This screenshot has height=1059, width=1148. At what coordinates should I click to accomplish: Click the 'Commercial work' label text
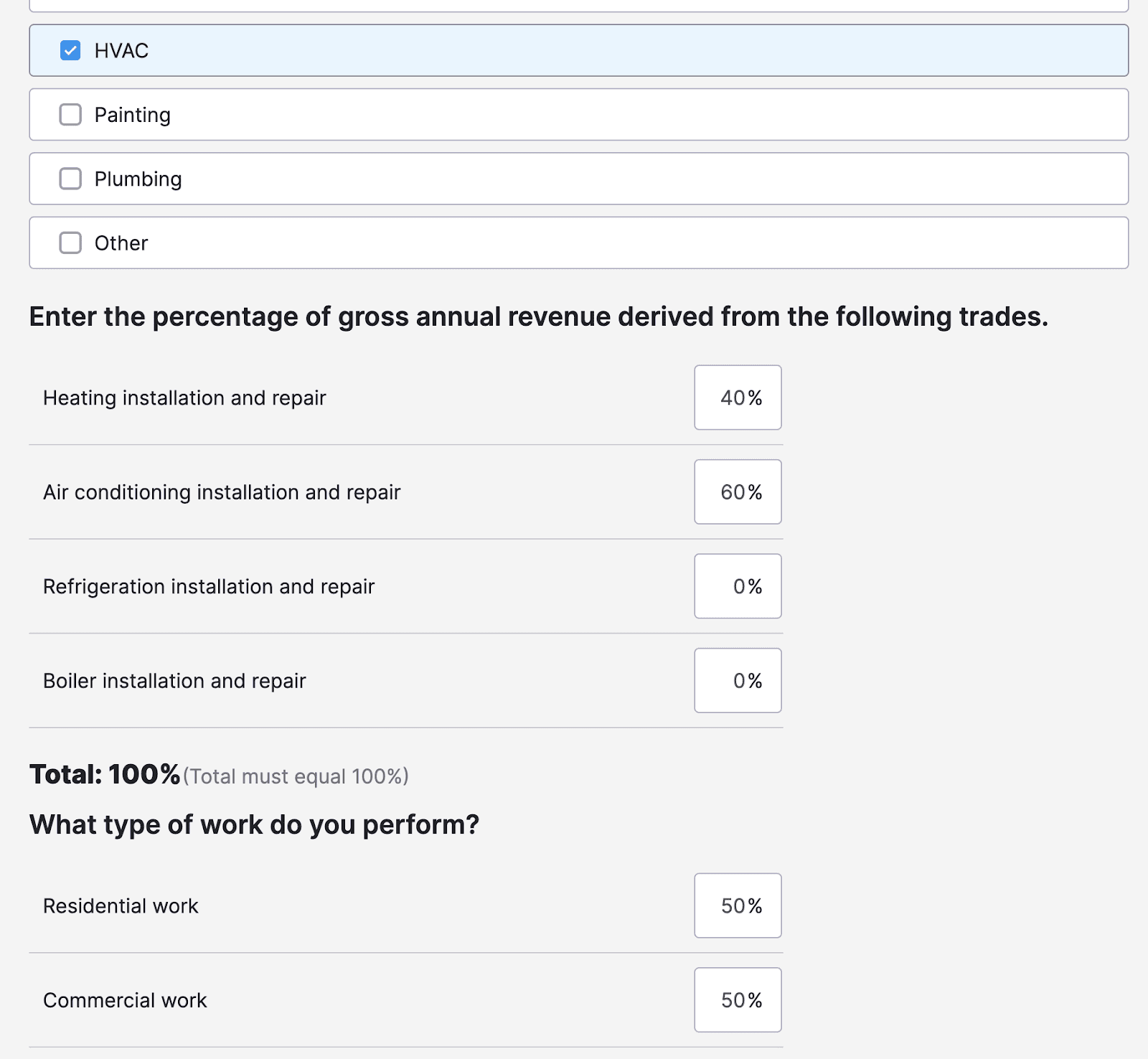tap(125, 1000)
